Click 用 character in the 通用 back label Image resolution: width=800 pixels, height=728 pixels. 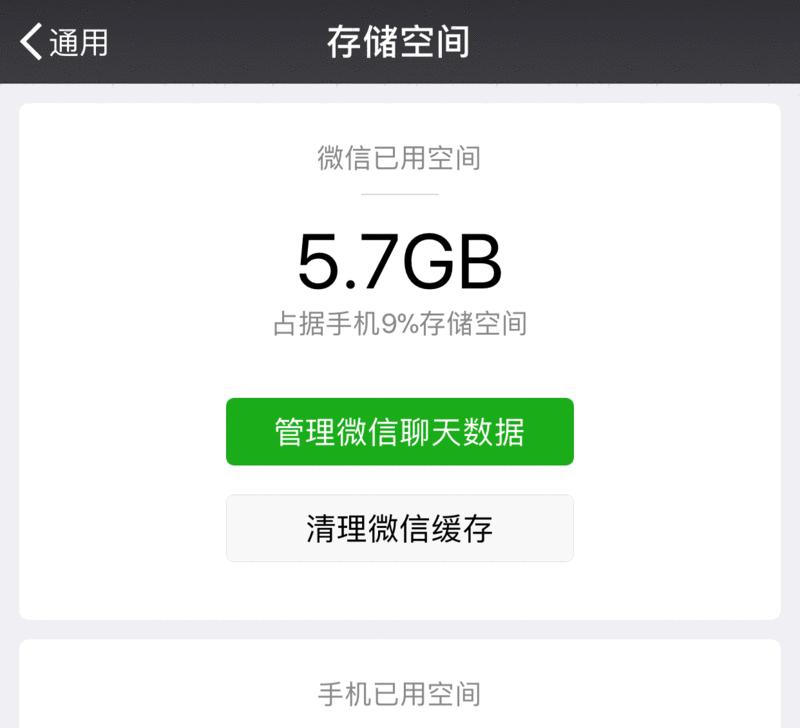click(x=94, y=42)
